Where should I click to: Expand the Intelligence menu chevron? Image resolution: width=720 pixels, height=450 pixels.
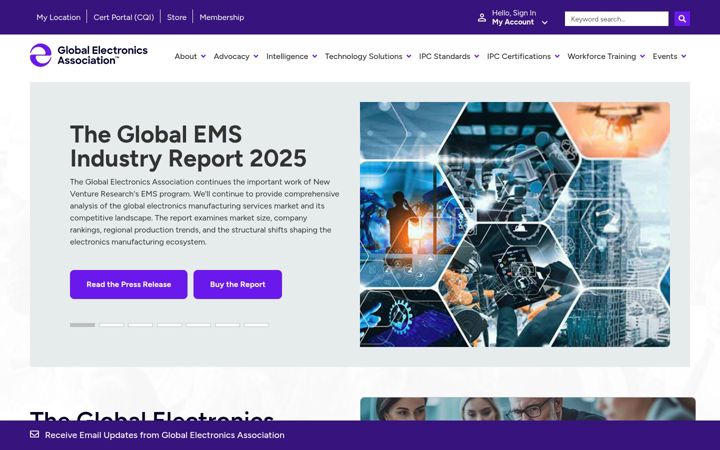(x=315, y=56)
